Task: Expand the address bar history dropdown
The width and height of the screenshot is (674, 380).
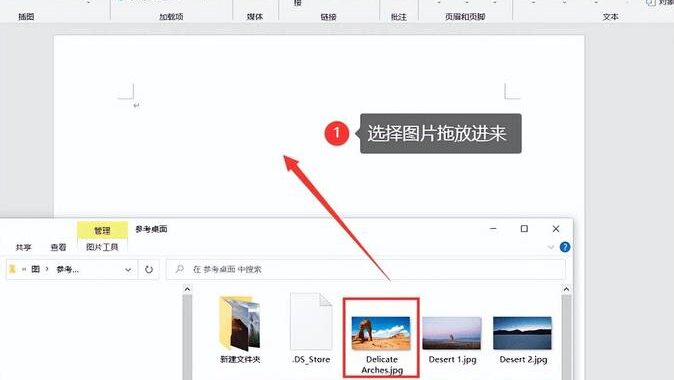Action: (128, 270)
